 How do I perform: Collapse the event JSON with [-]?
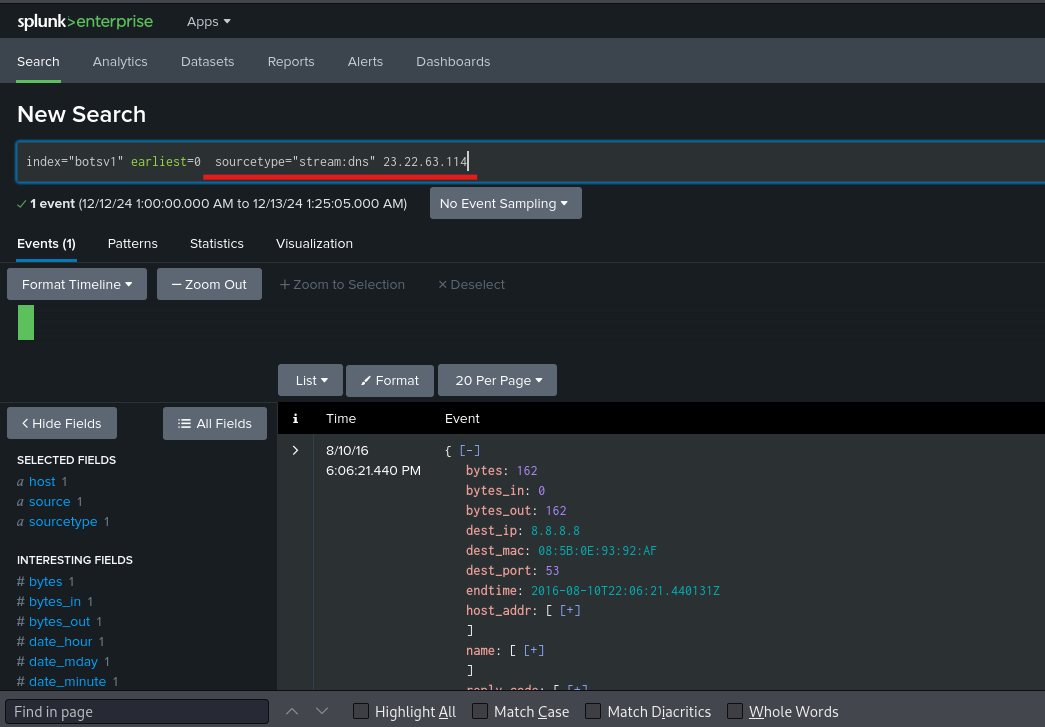tap(470, 450)
